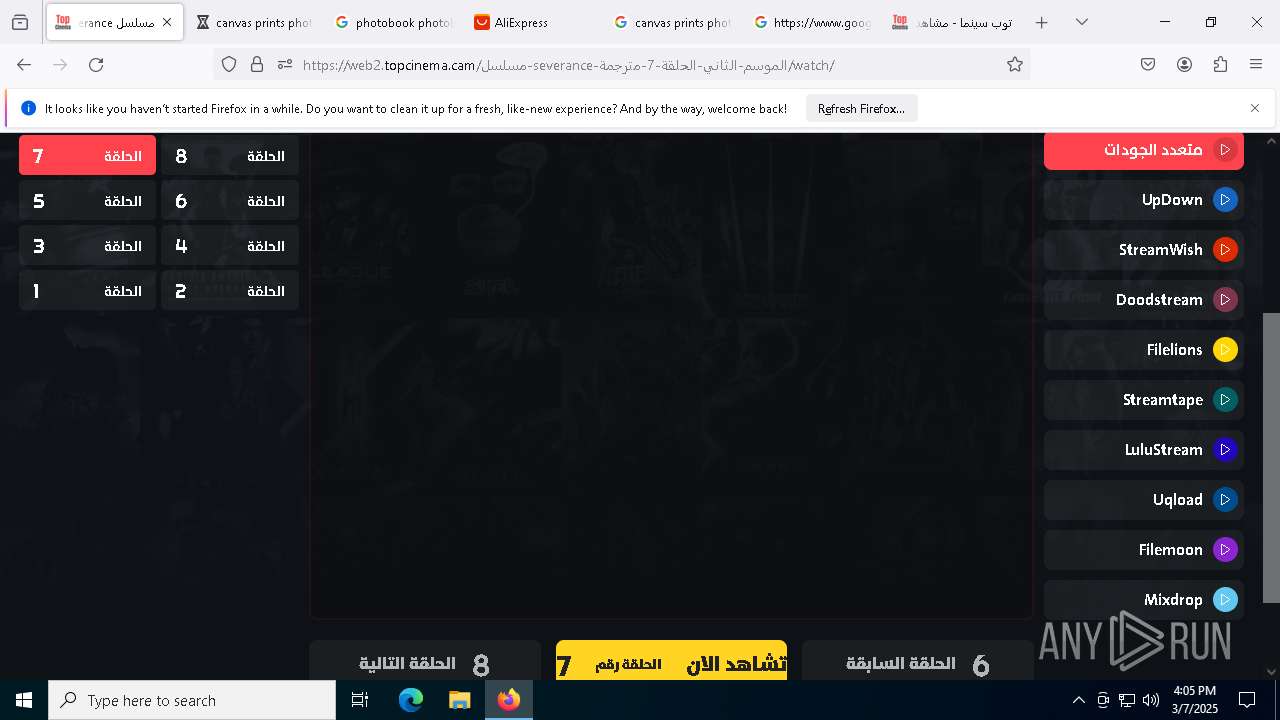Screen dimensions: 1280x720
Task: Launch Microsoft Edge from taskbar
Action: pos(411,700)
